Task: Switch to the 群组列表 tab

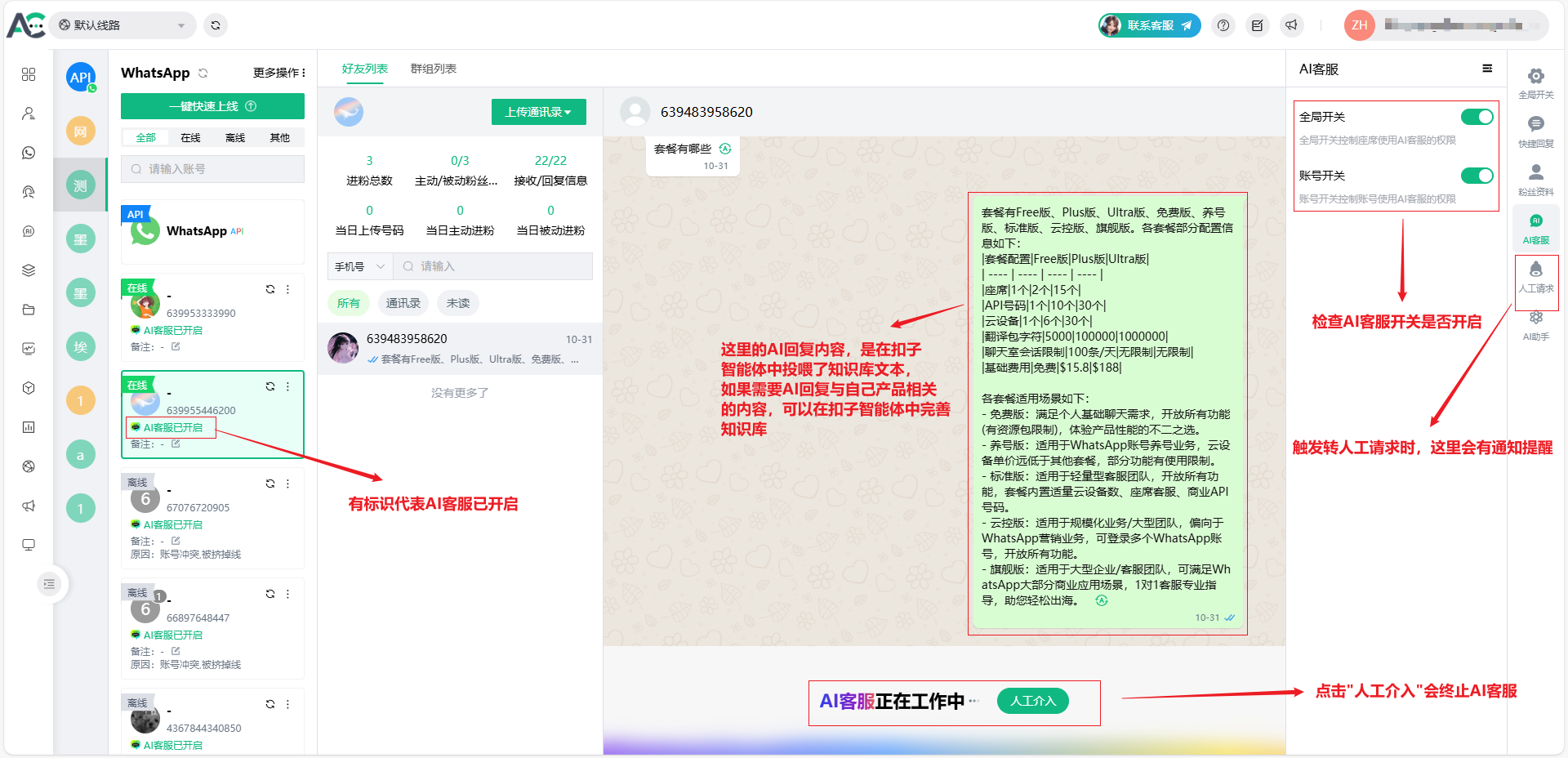Action: (433, 69)
